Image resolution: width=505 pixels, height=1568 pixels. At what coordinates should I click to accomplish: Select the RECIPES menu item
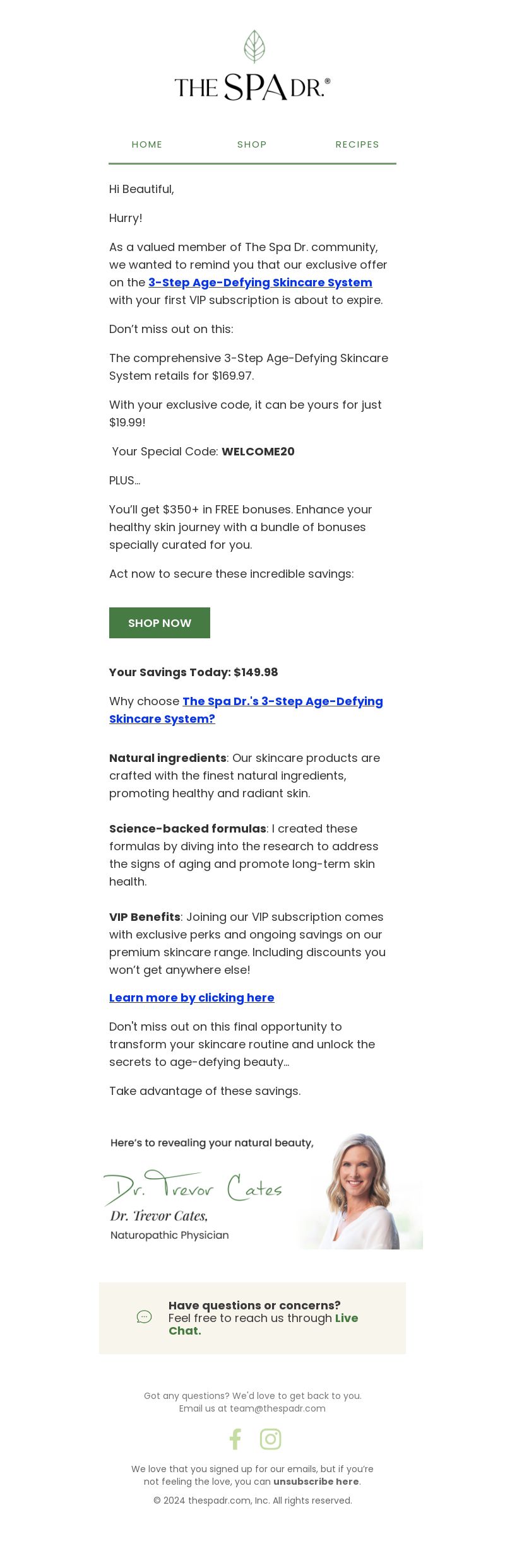[357, 144]
